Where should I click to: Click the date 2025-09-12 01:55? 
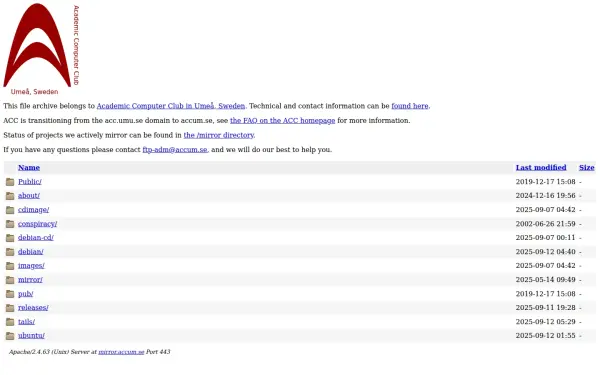tap(546, 336)
